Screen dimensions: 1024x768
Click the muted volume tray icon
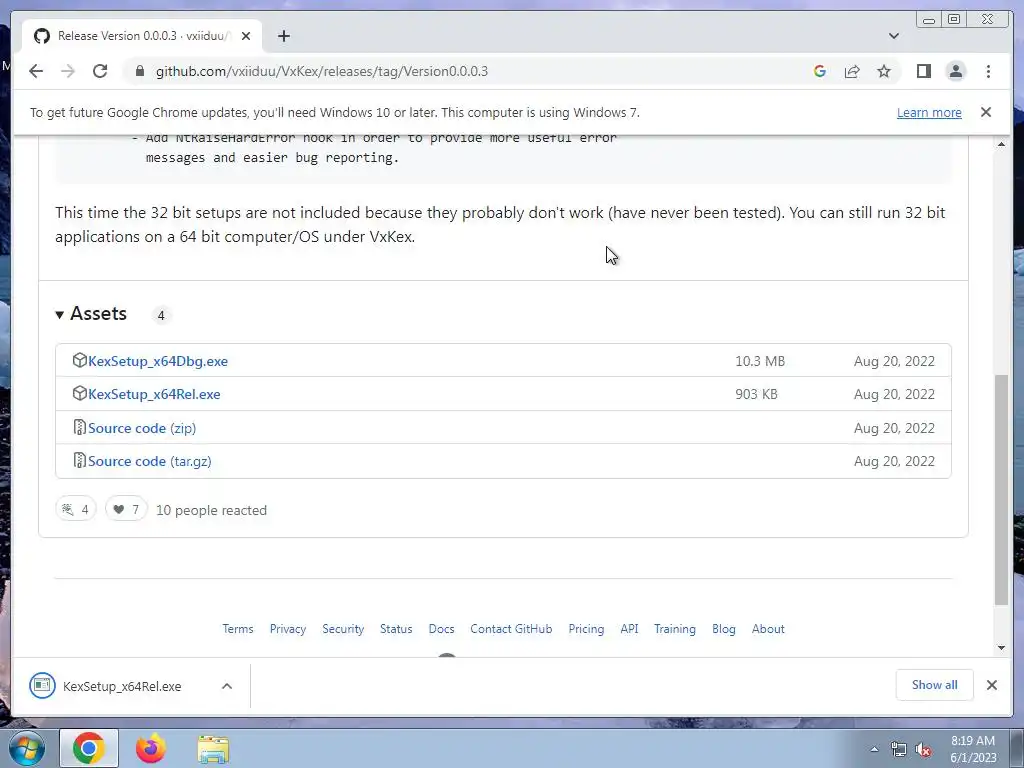923,750
